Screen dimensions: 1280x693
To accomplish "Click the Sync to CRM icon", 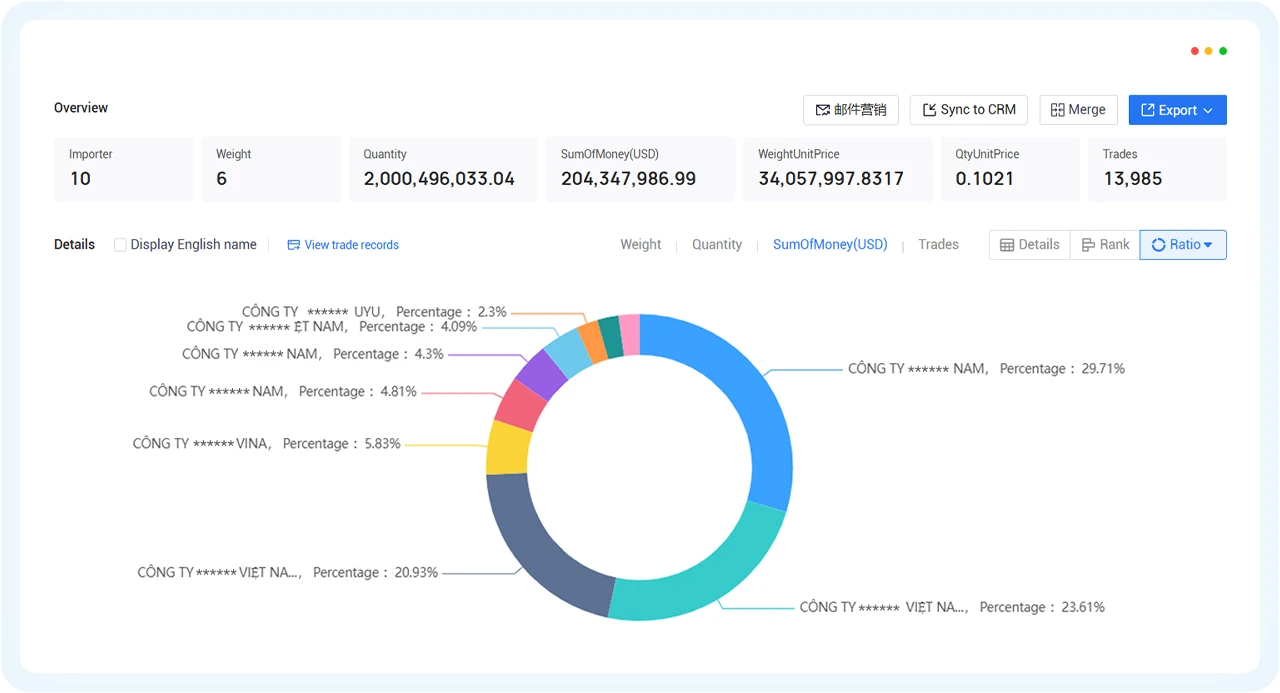I will tap(929, 110).
